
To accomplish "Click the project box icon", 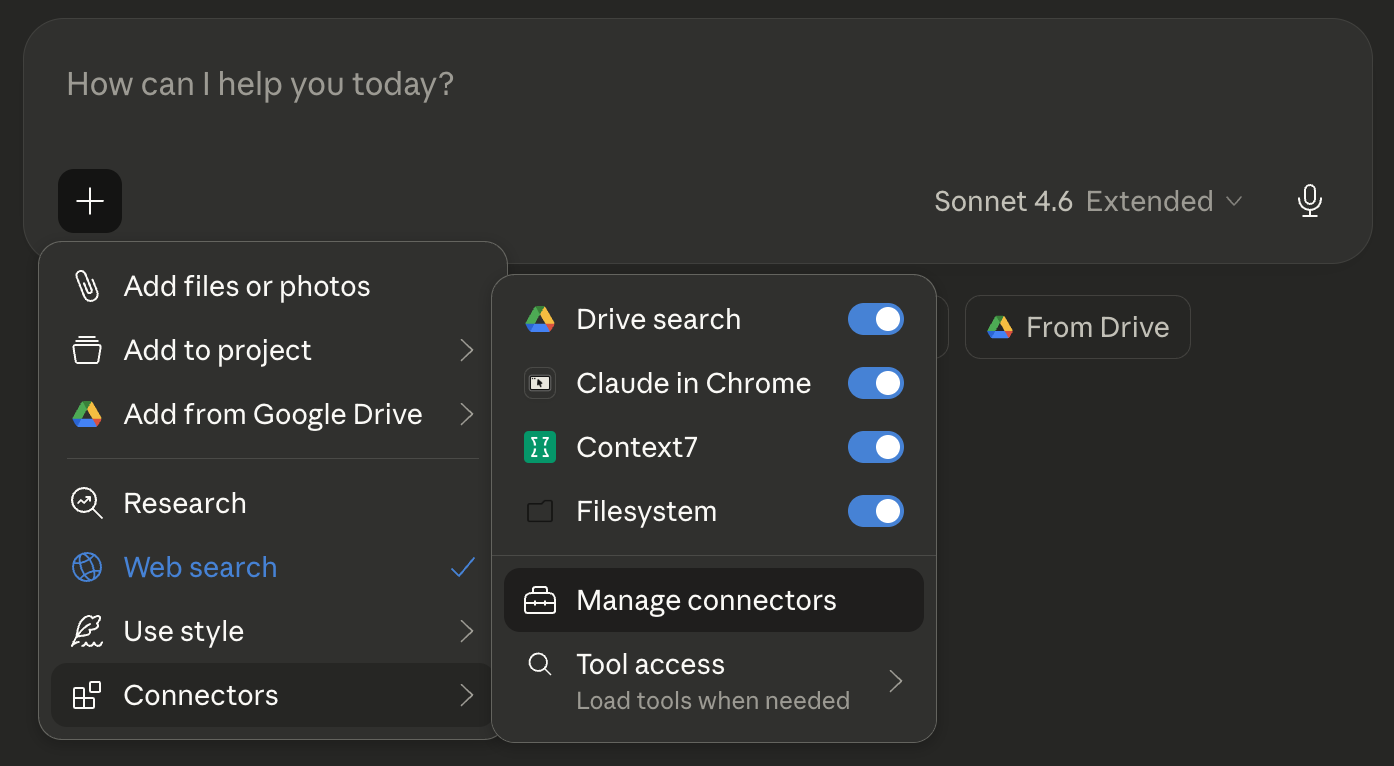I will click(x=87, y=350).
